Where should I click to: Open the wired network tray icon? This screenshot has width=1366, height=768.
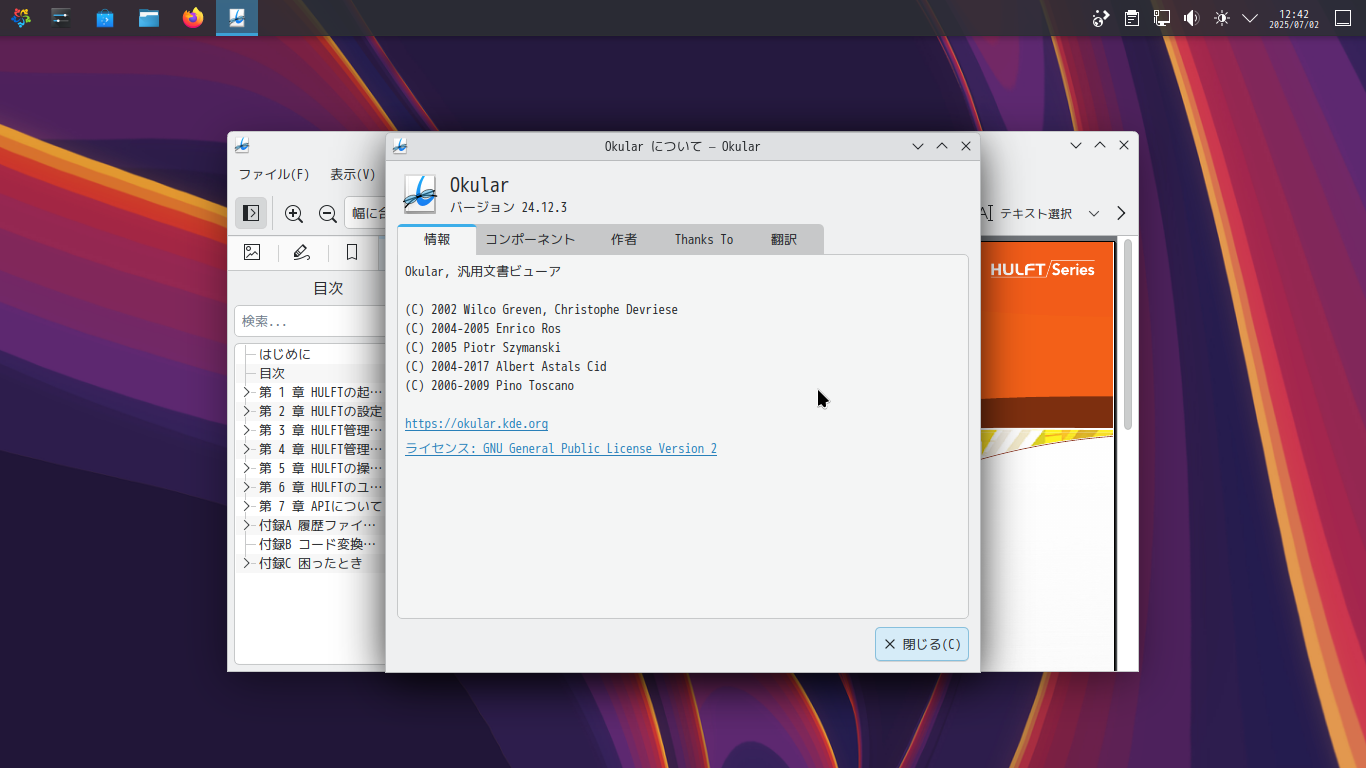coord(1161,18)
